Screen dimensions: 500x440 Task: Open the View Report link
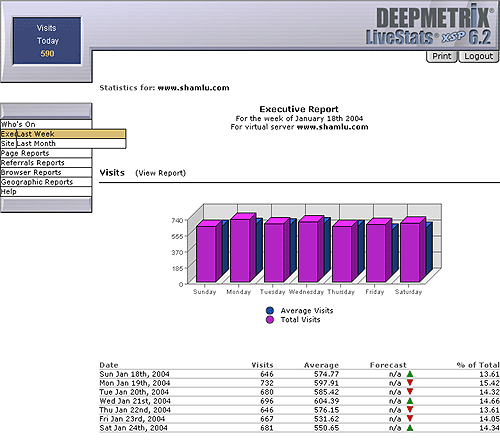160,173
